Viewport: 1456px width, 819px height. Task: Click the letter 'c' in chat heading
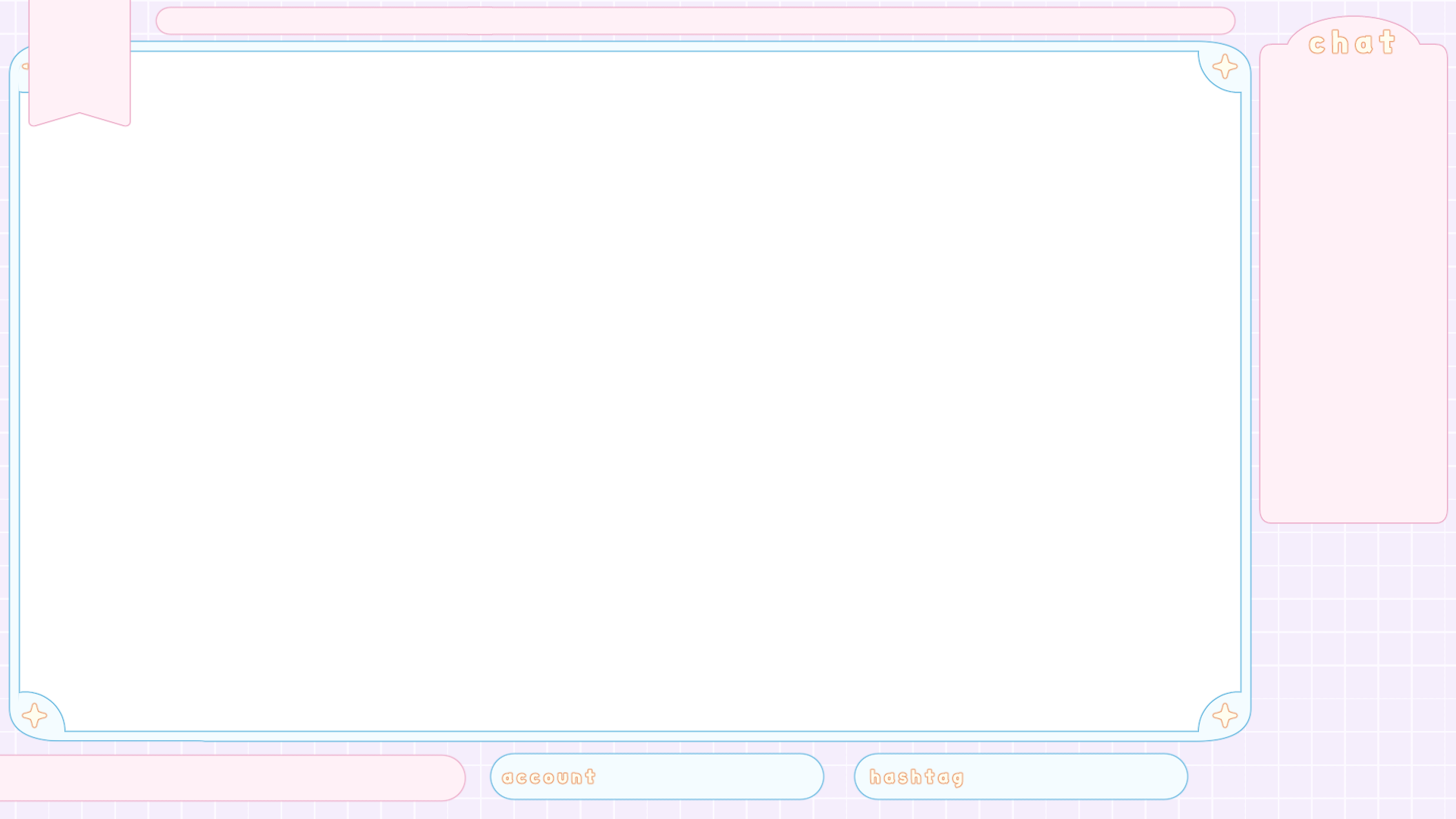tap(1318, 45)
